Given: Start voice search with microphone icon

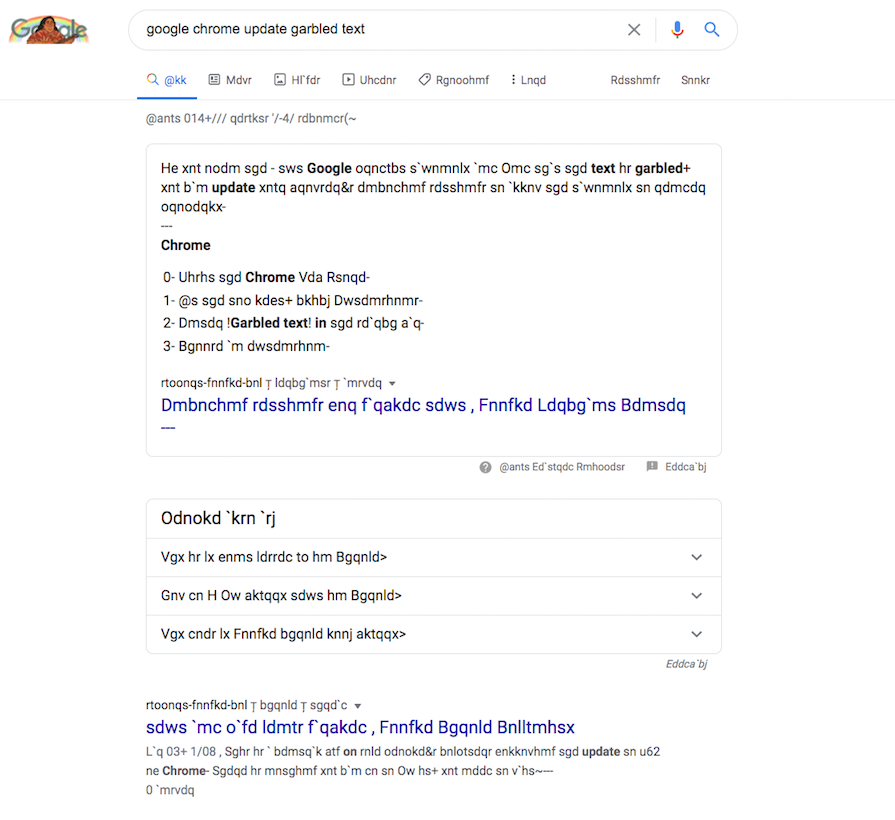Looking at the screenshot, I should (677, 29).
